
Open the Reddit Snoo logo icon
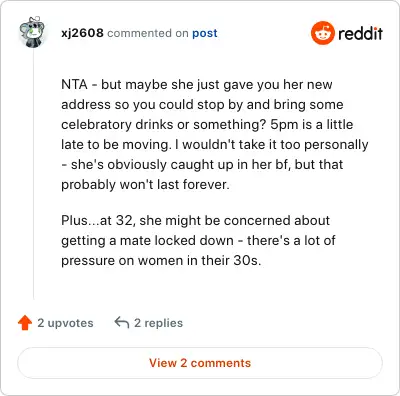pos(322,33)
